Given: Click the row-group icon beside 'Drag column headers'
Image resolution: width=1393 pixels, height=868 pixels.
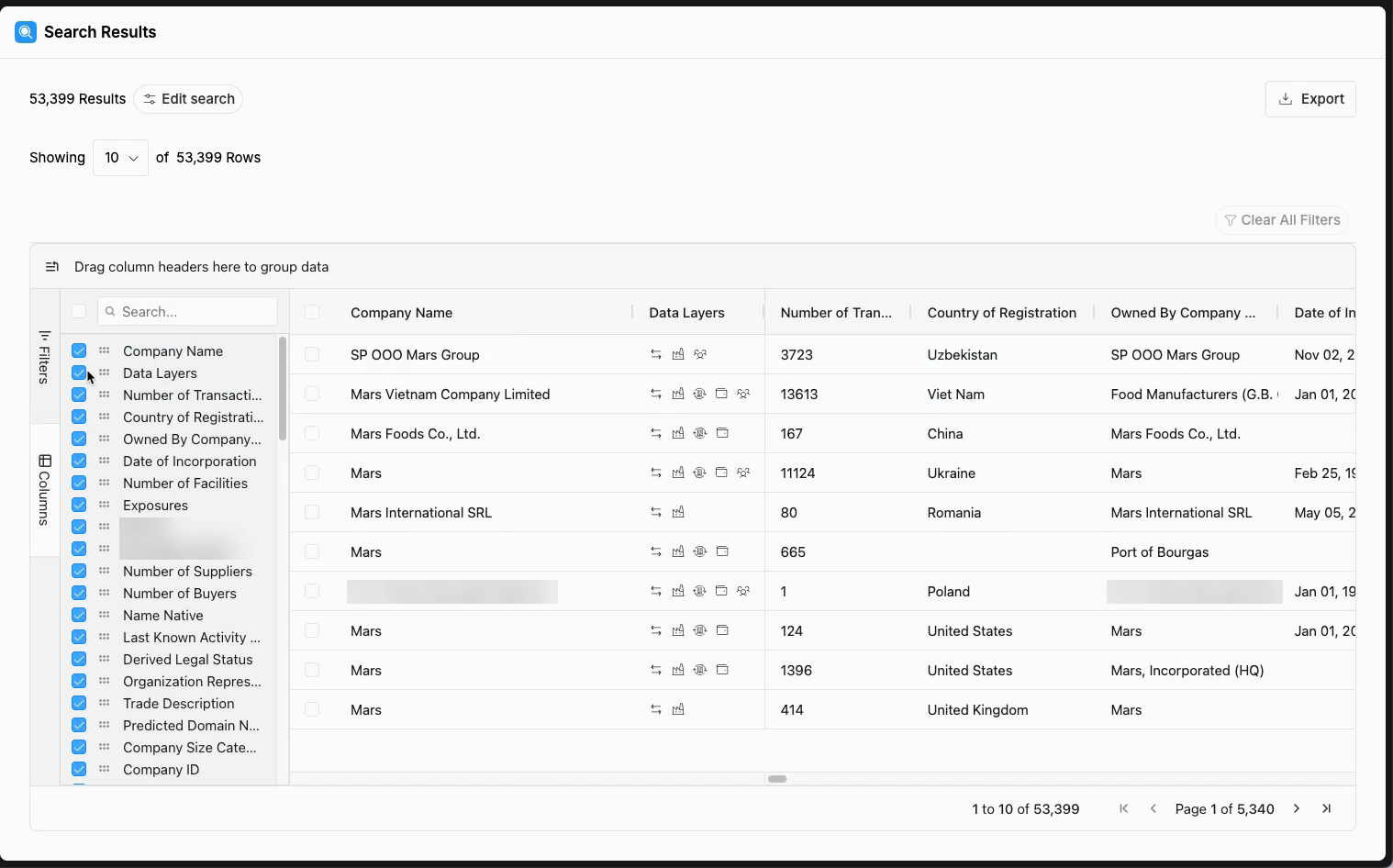Looking at the screenshot, I should click(52, 267).
